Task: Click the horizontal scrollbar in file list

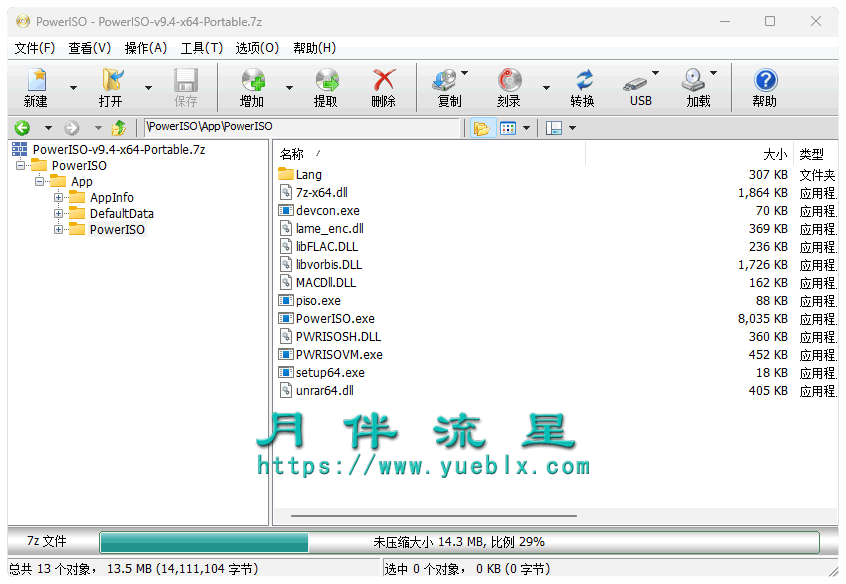Action: (434, 516)
